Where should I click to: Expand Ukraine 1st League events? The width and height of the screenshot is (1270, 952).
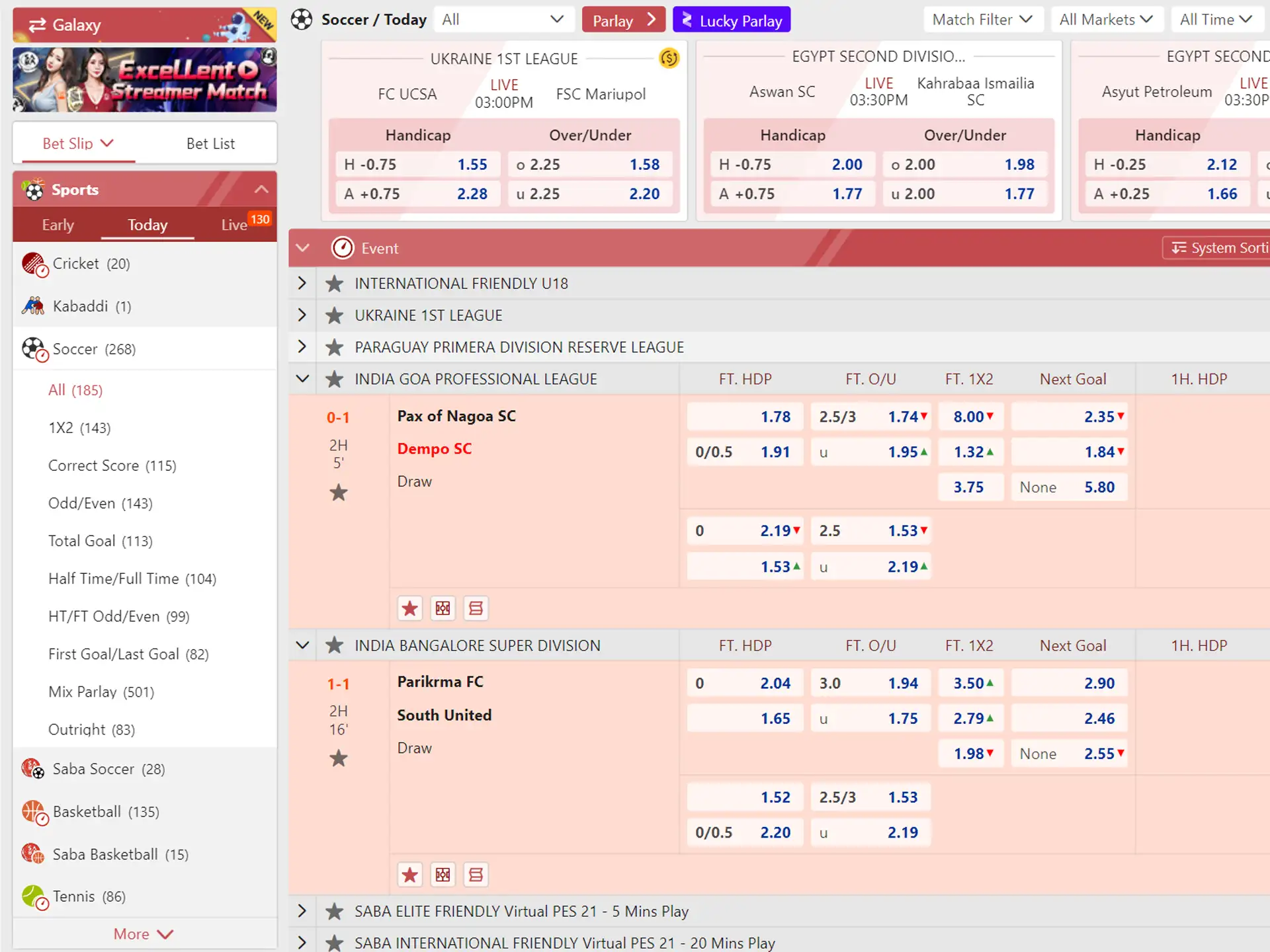[x=302, y=315]
